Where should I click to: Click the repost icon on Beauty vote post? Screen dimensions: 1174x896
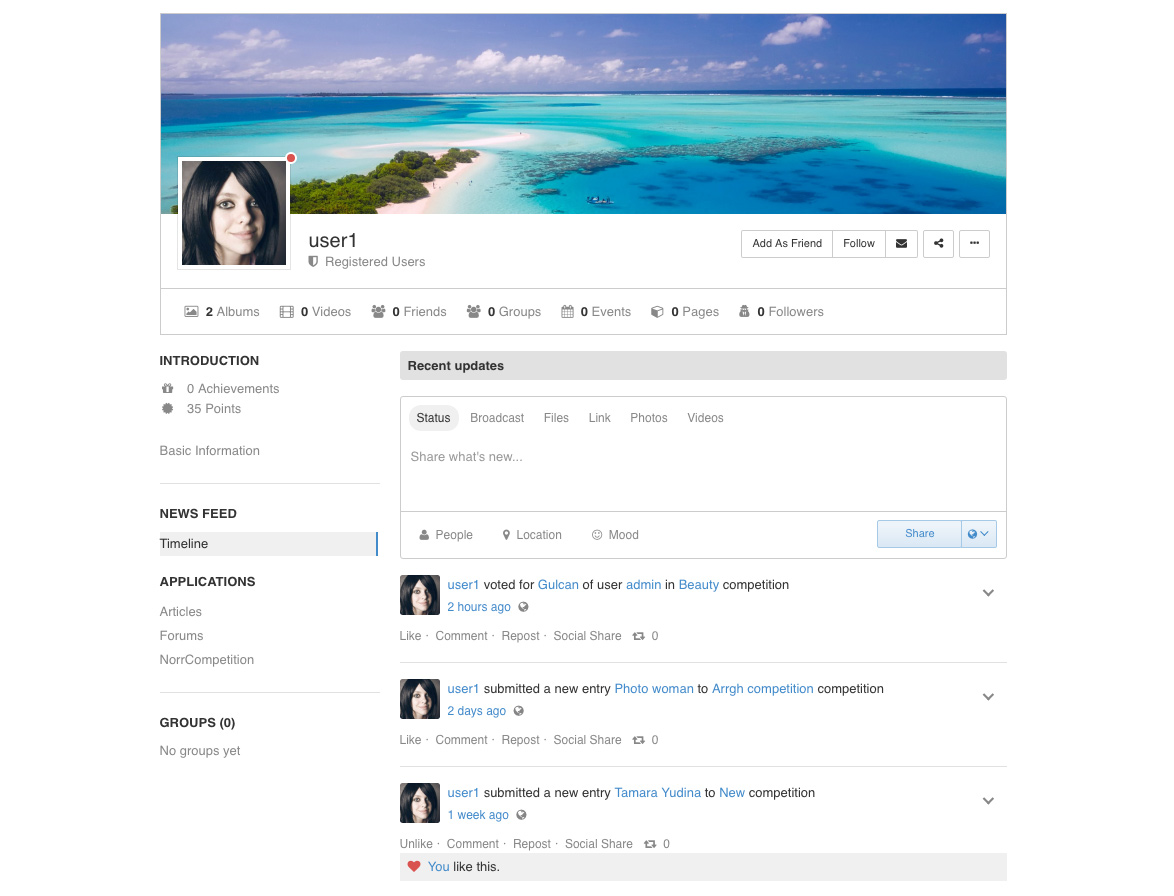point(638,636)
